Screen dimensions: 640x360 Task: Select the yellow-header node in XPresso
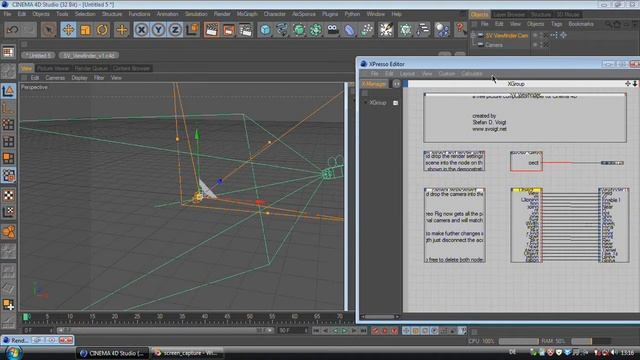(526, 225)
